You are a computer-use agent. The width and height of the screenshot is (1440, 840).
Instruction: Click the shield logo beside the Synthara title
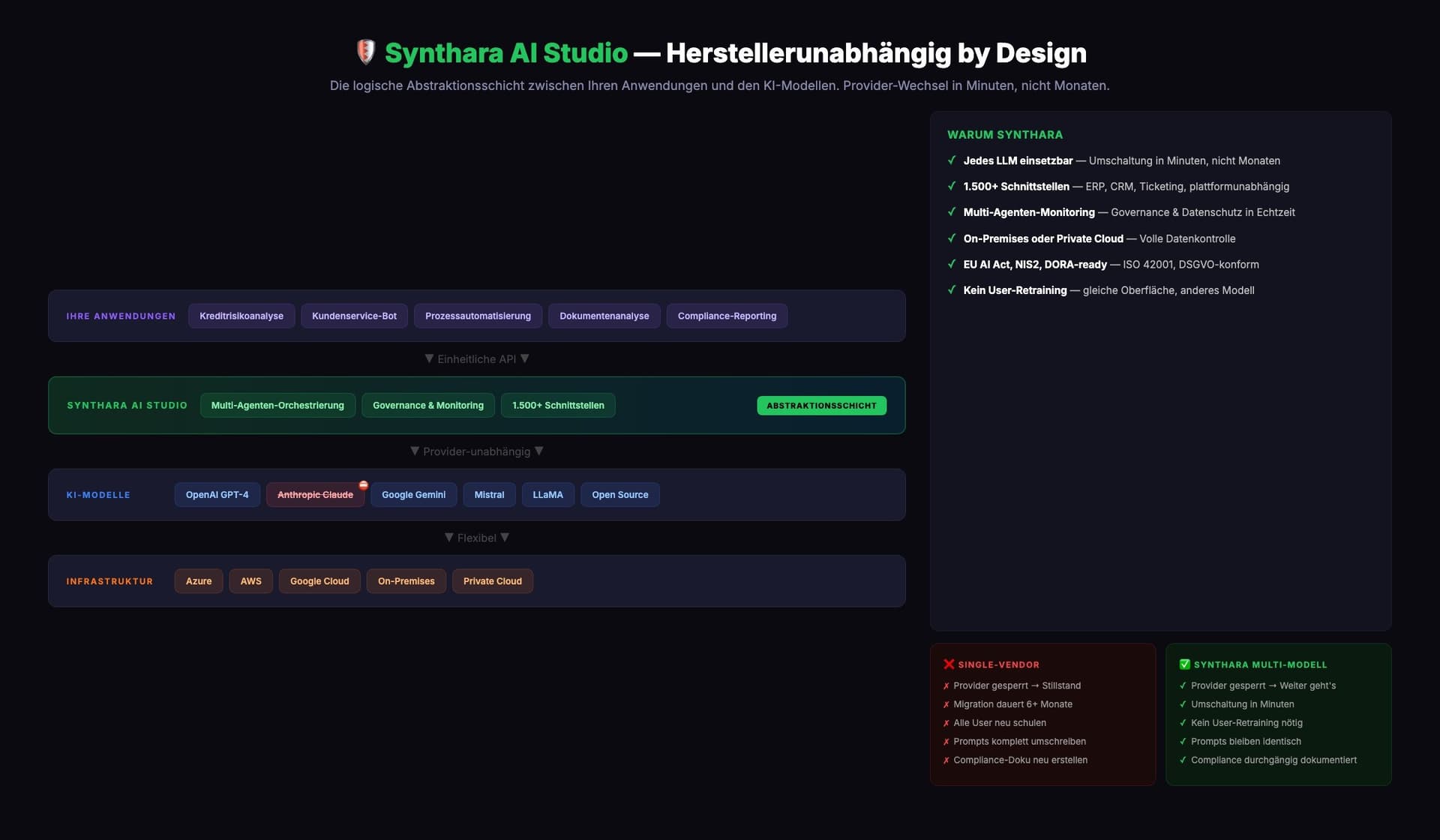[366, 52]
